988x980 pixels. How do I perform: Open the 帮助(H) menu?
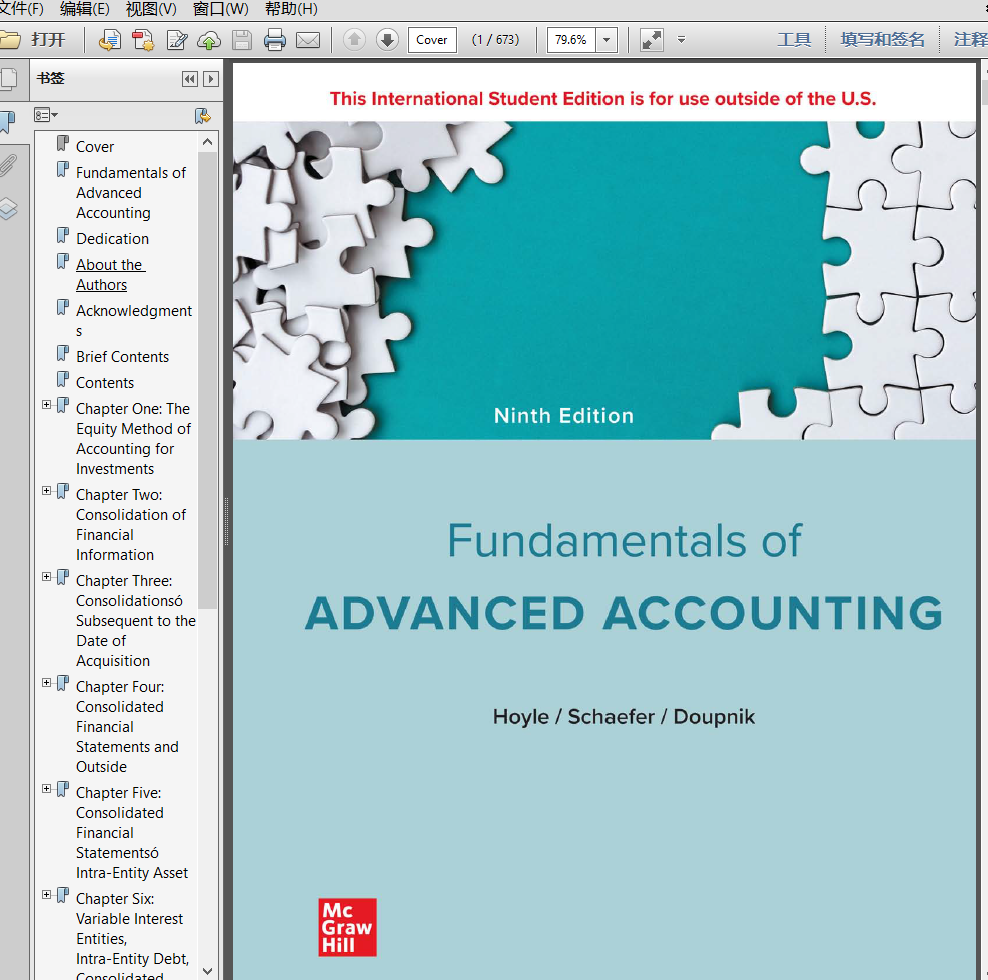[291, 9]
